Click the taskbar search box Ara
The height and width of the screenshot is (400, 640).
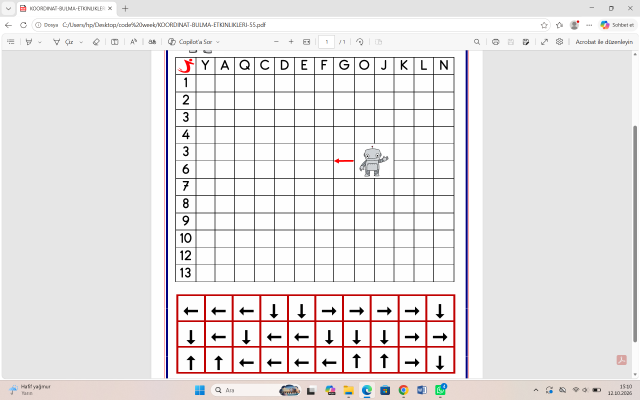coord(256,390)
